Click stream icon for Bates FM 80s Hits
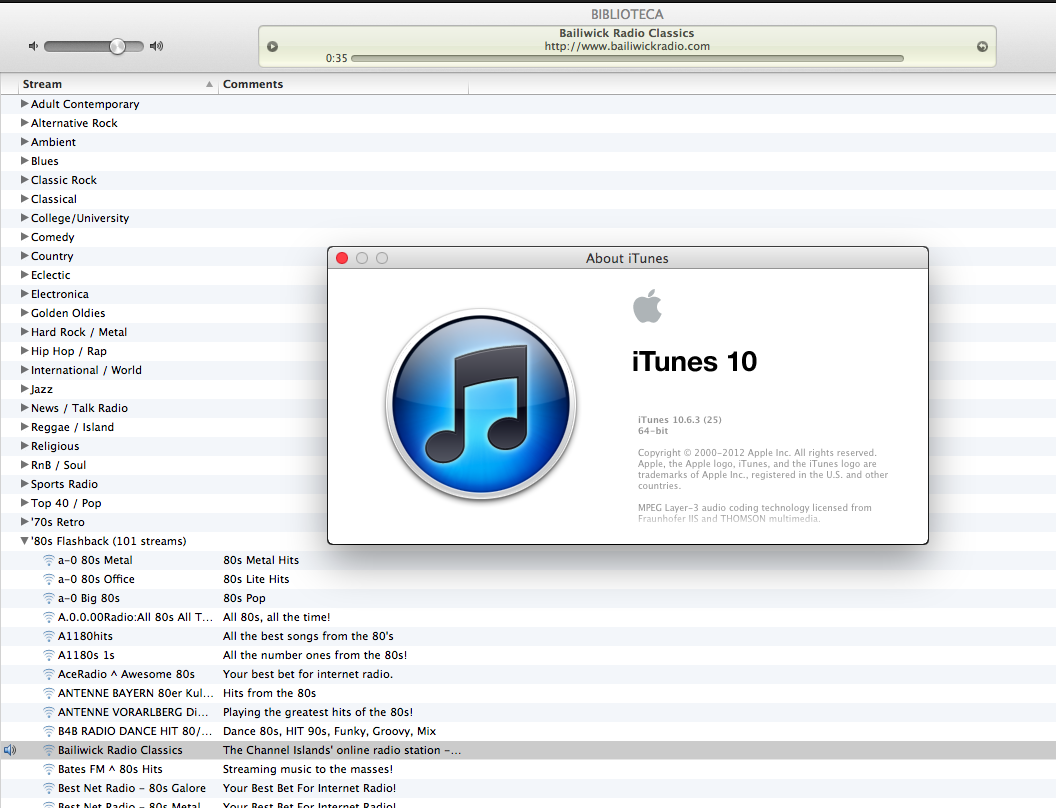Viewport: 1056px width, 808px height. pos(48,769)
